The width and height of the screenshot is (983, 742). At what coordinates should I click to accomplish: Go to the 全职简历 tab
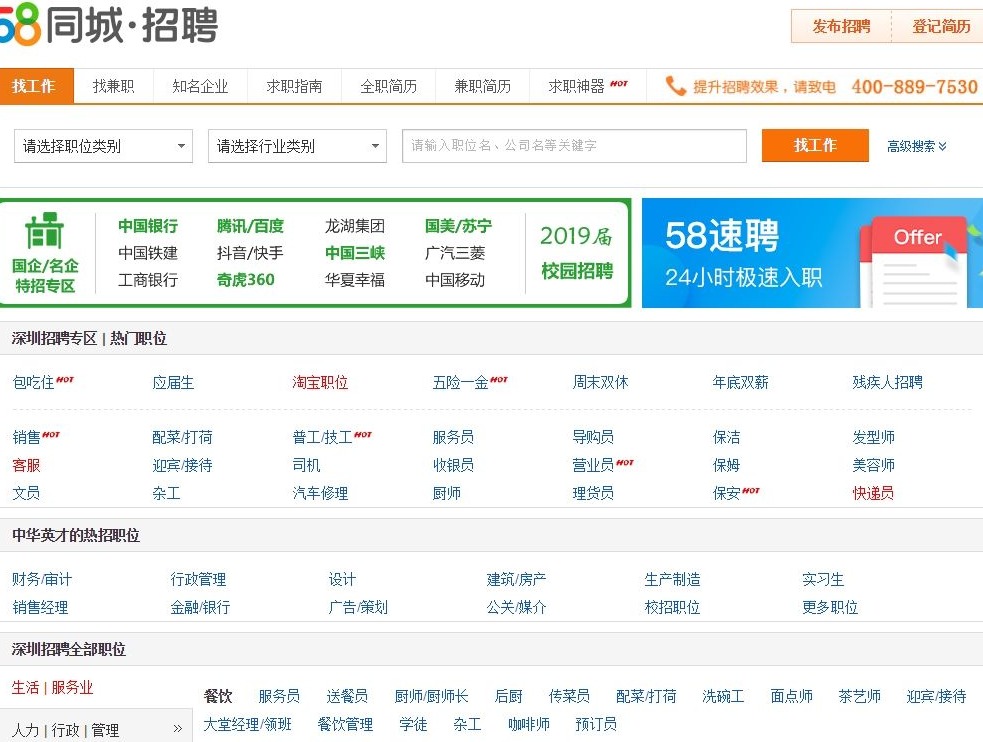pos(389,86)
